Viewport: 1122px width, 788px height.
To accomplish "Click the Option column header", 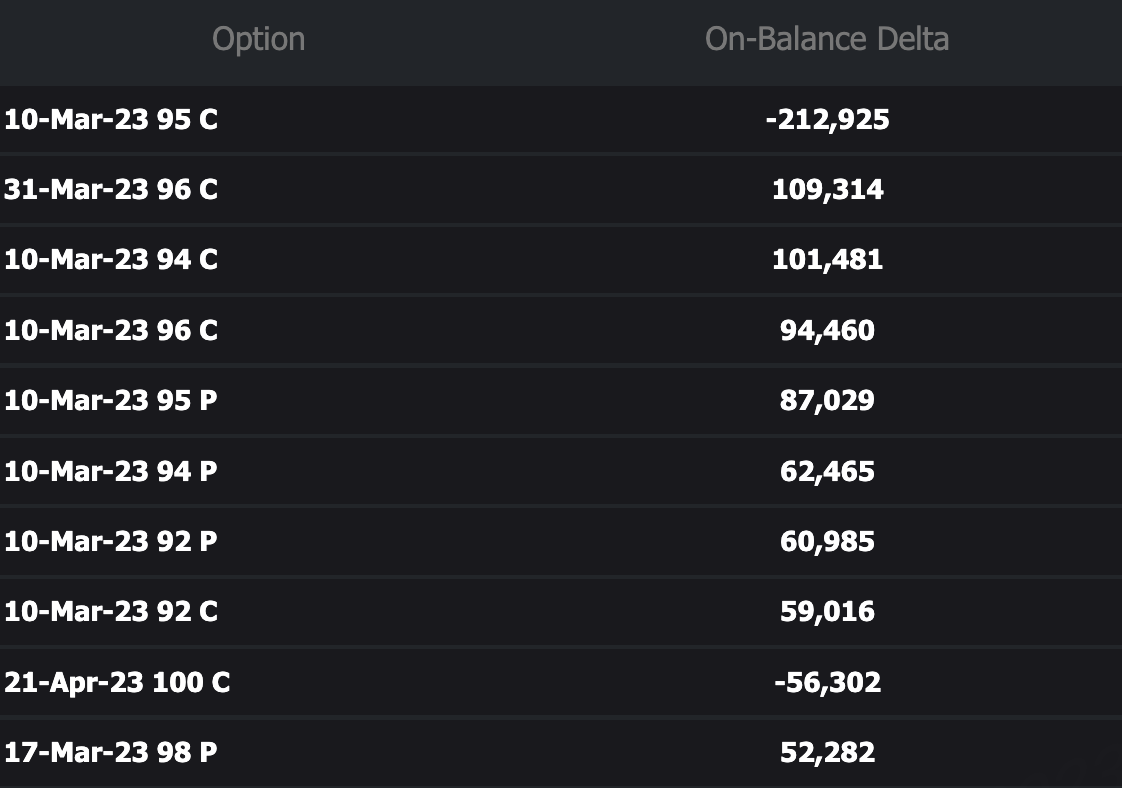I will click(258, 39).
